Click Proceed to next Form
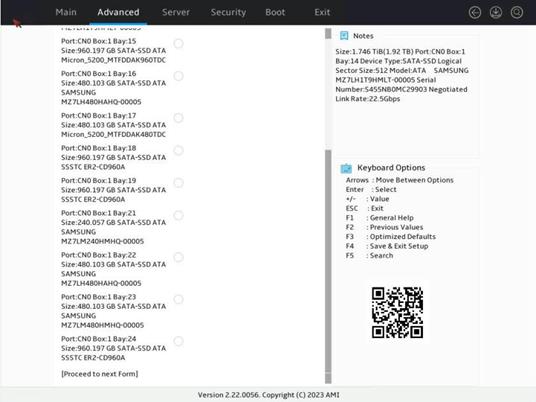This screenshot has height=402, width=536. (99, 374)
